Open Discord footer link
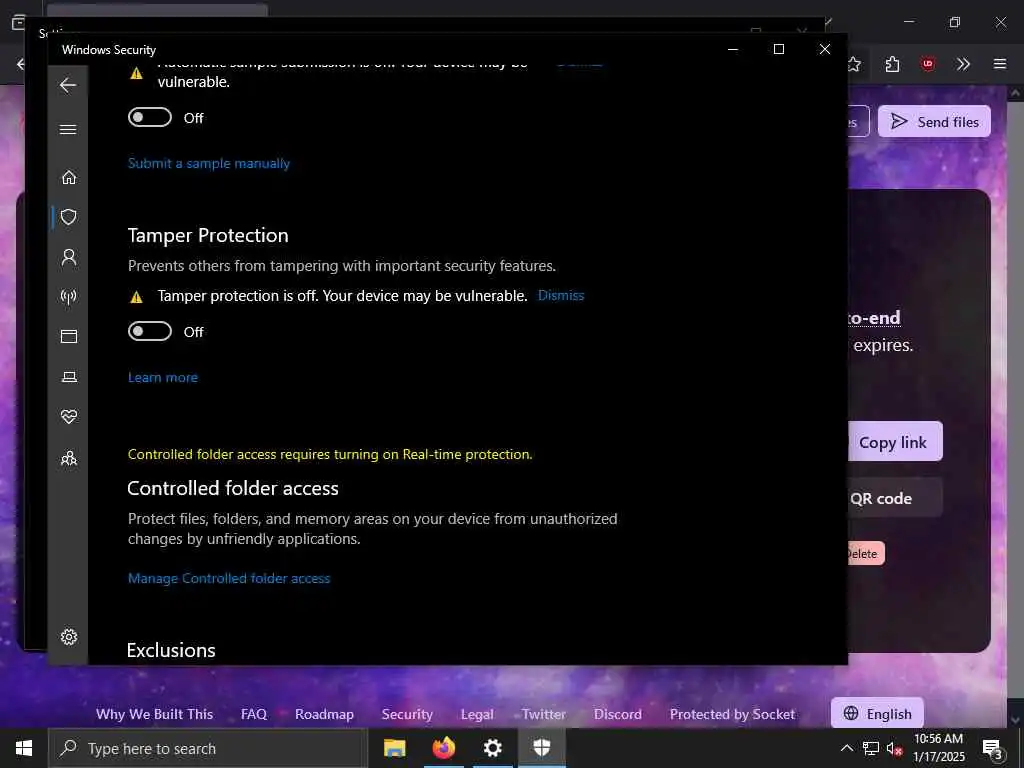The height and width of the screenshot is (768, 1024). click(x=618, y=714)
